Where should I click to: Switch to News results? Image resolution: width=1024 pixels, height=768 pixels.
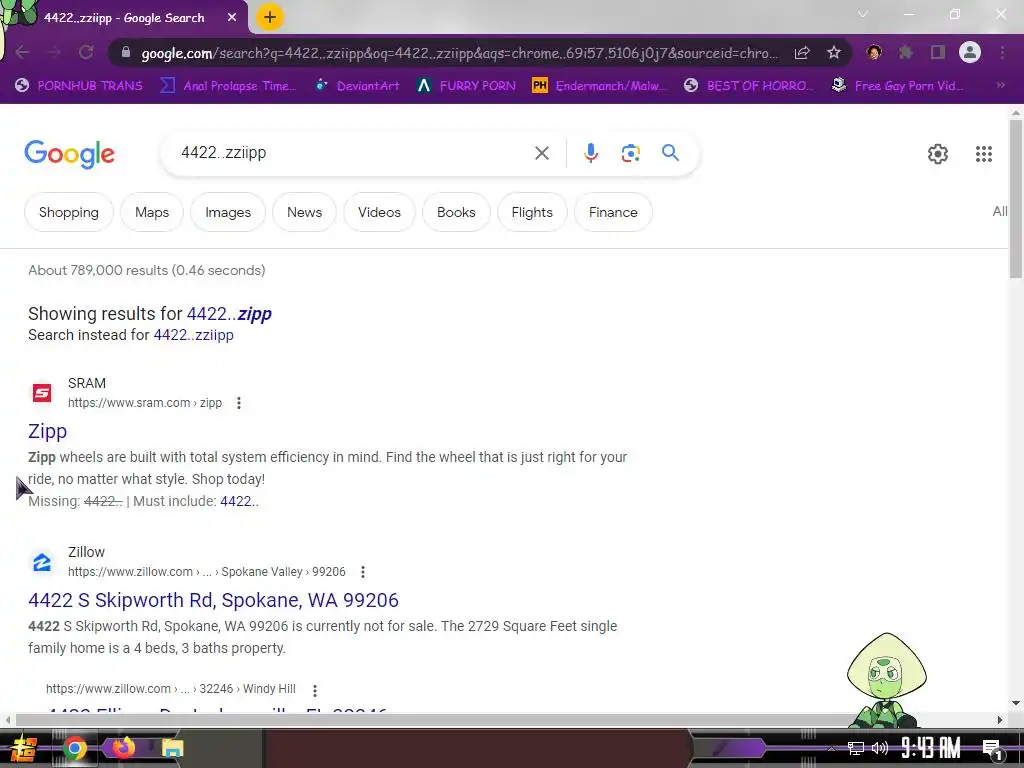point(304,212)
